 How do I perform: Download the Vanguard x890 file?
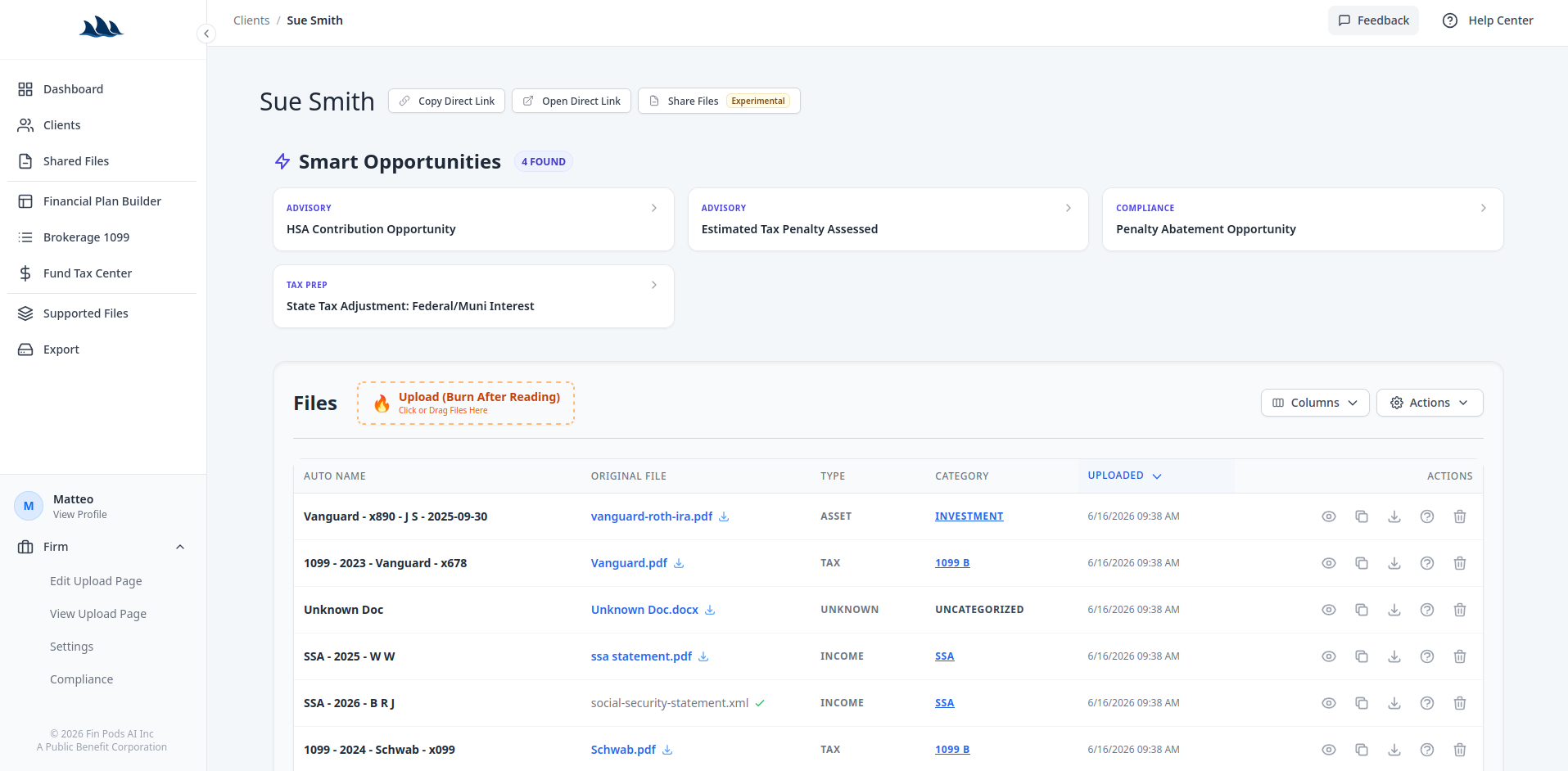click(x=1394, y=516)
